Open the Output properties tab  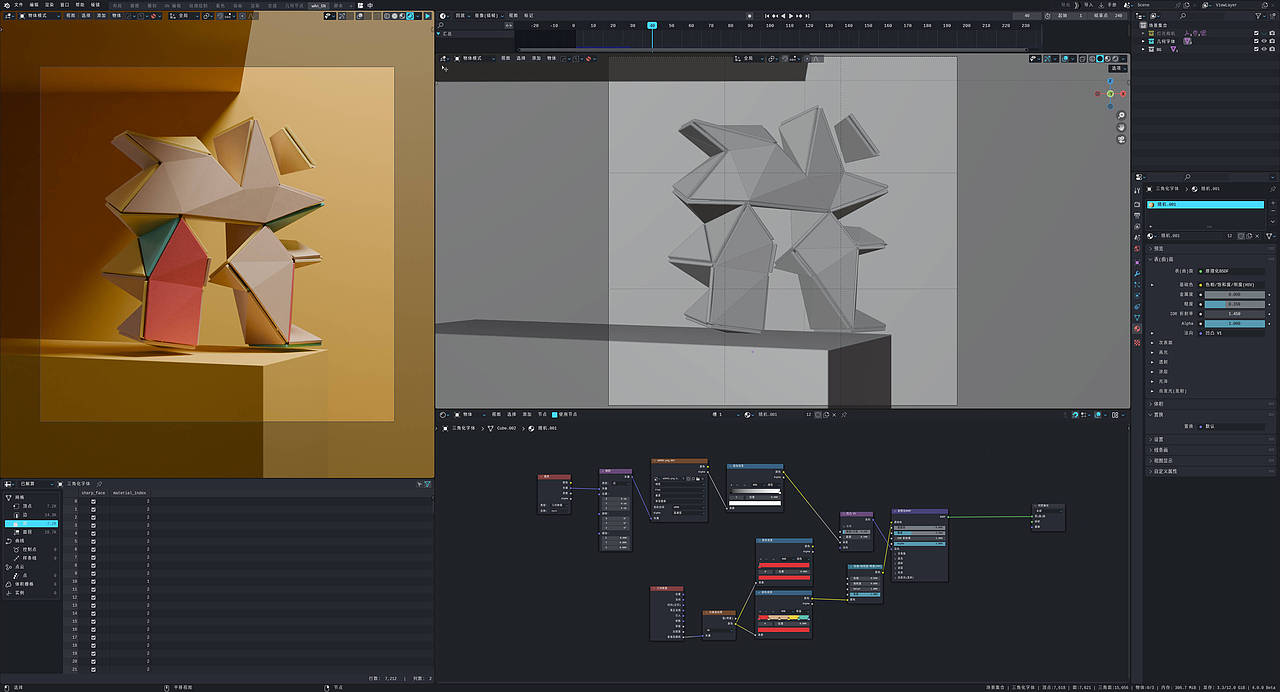pos(1137,215)
